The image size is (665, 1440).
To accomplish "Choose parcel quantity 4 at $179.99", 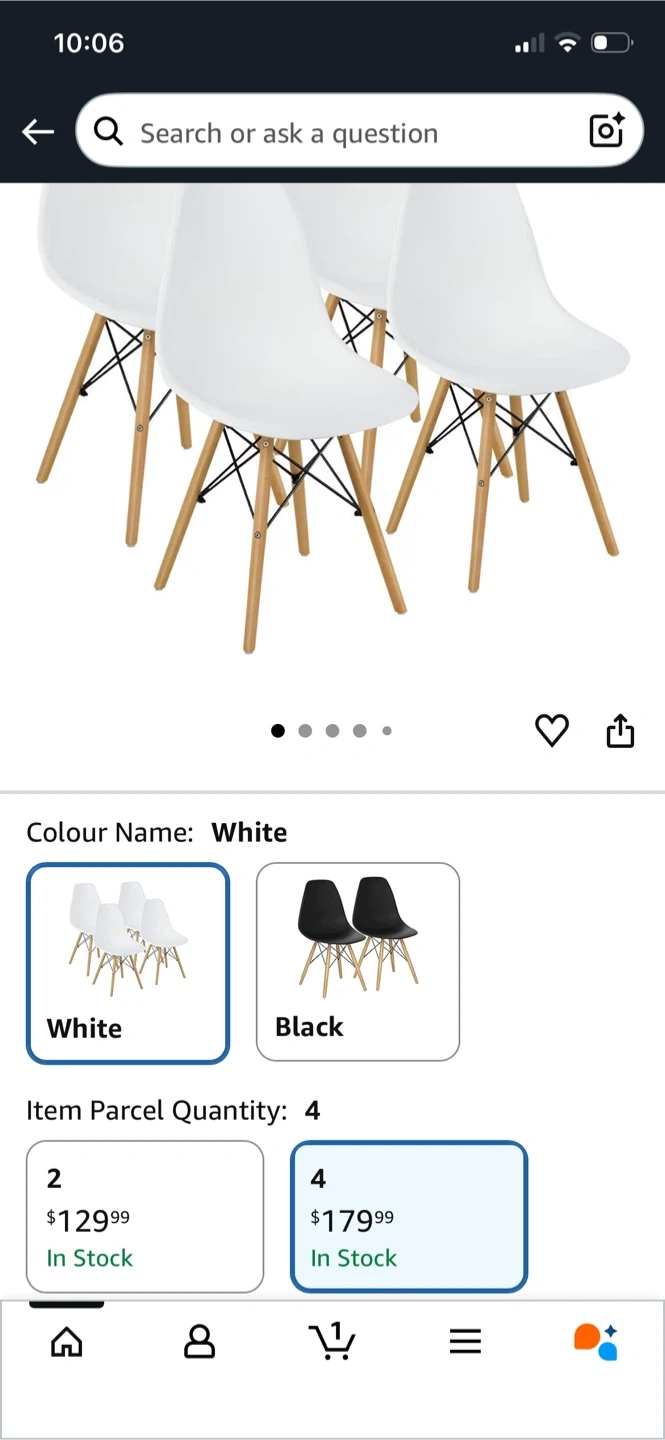I will pyautogui.click(x=409, y=1217).
